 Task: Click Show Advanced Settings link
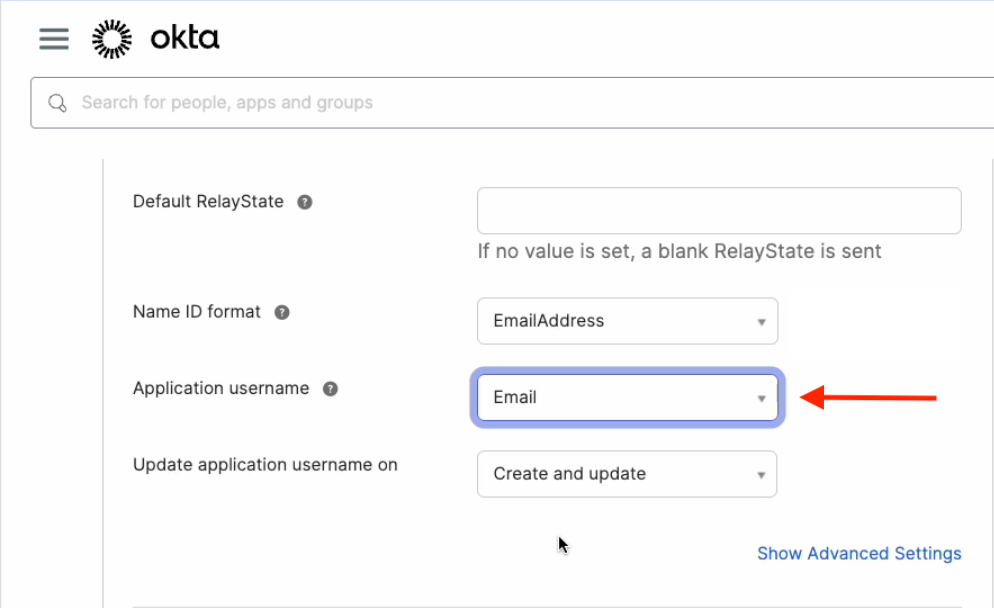[858, 553]
